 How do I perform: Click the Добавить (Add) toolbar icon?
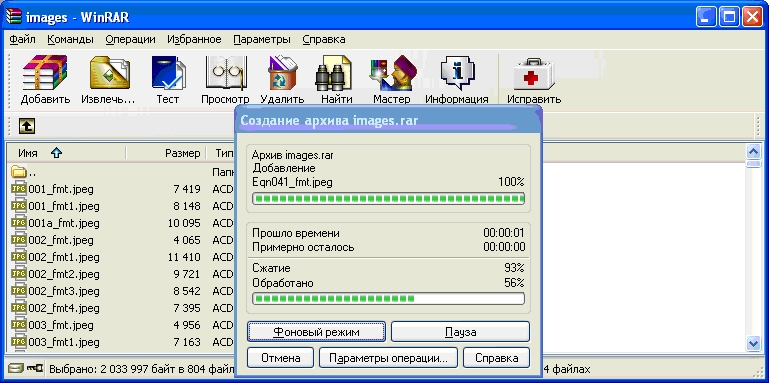[x=45, y=79]
